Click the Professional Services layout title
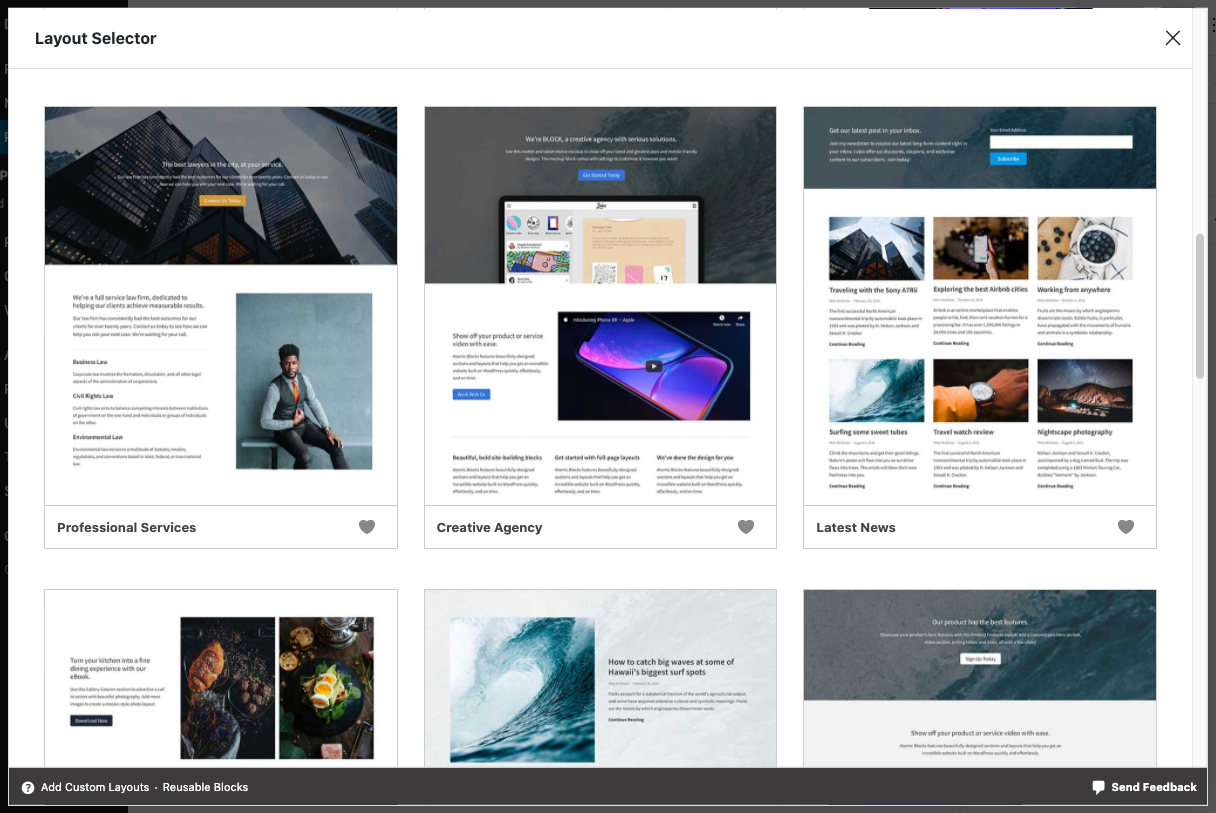 (x=126, y=527)
